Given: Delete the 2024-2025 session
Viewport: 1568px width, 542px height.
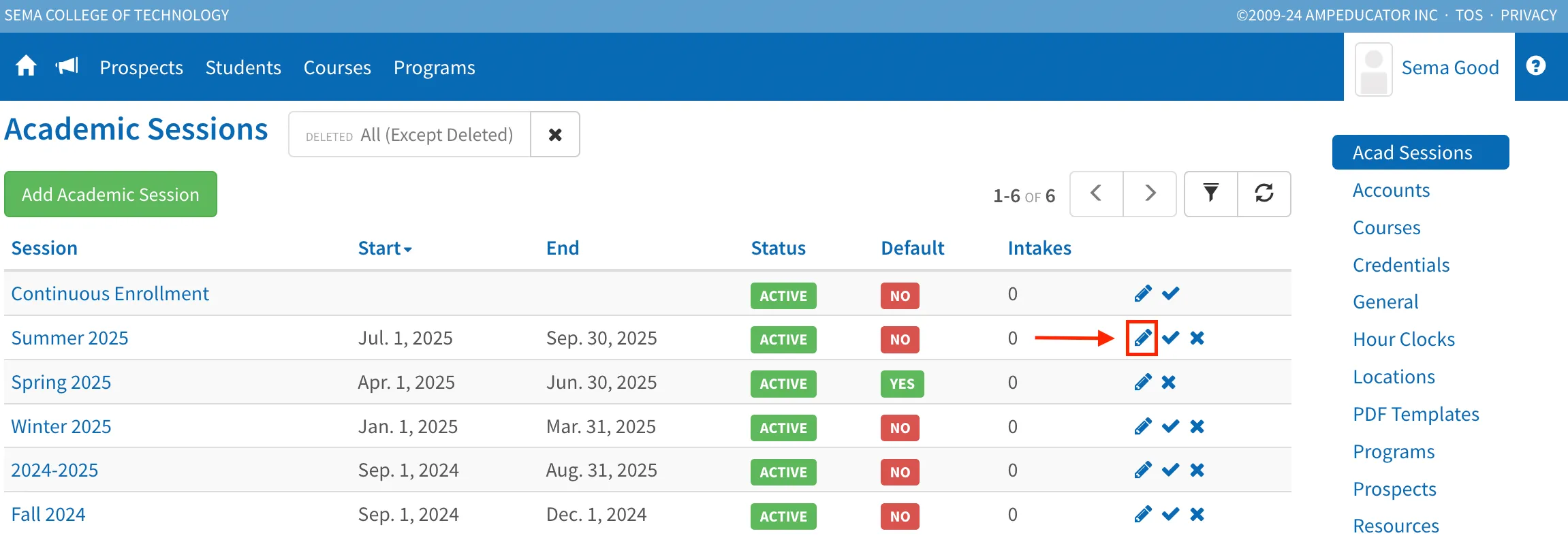Looking at the screenshot, I should (1197, 470).
